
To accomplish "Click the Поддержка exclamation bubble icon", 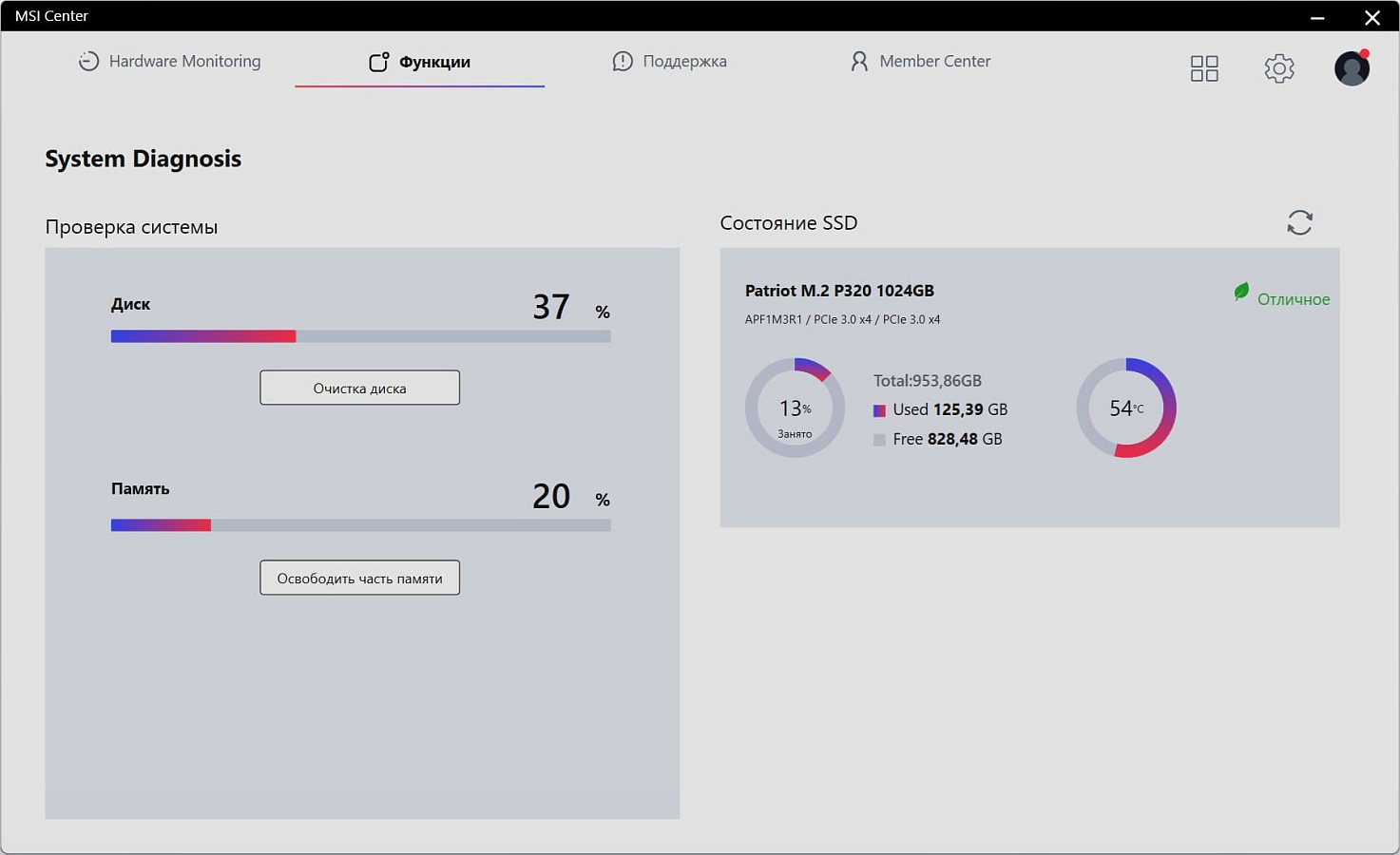I will (623, 61).
